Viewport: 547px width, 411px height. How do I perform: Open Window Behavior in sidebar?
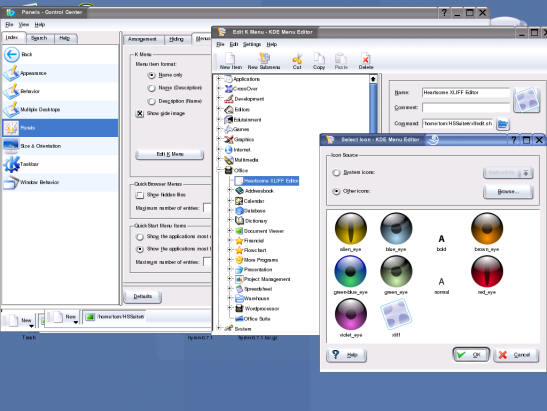pos(60,182)
